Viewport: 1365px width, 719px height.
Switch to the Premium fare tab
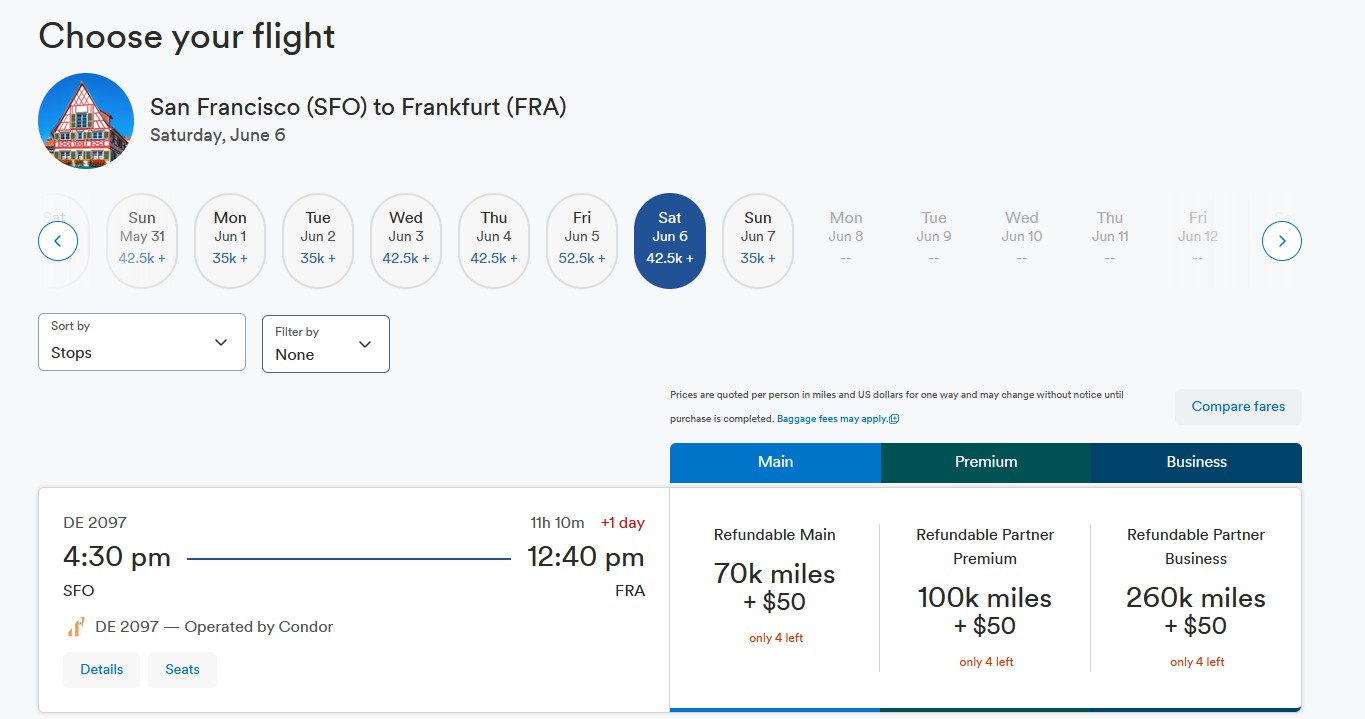pyautogui.click(x=985, y=462)
